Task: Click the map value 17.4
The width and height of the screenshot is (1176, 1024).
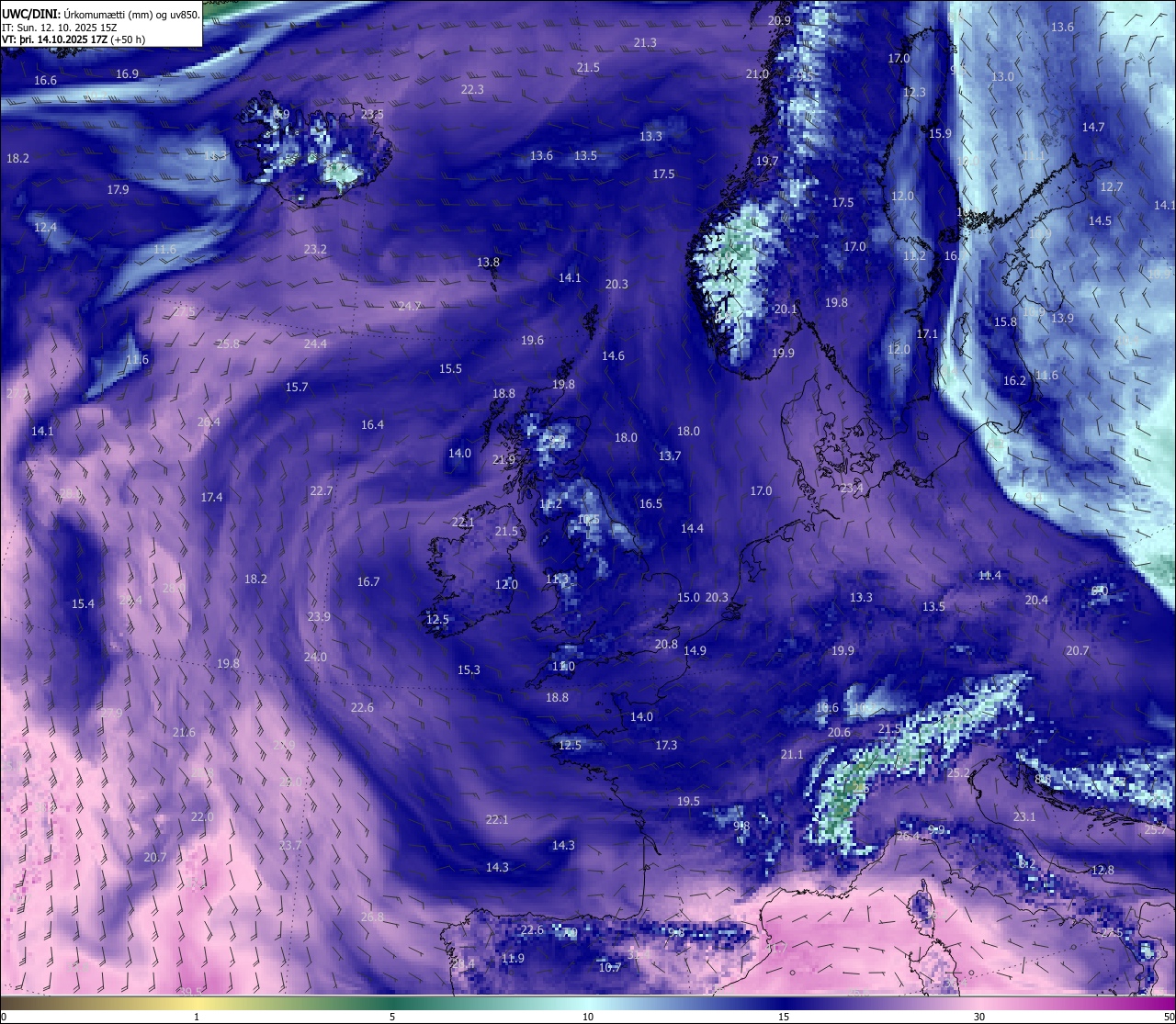Action: click(x=211, y=498)
